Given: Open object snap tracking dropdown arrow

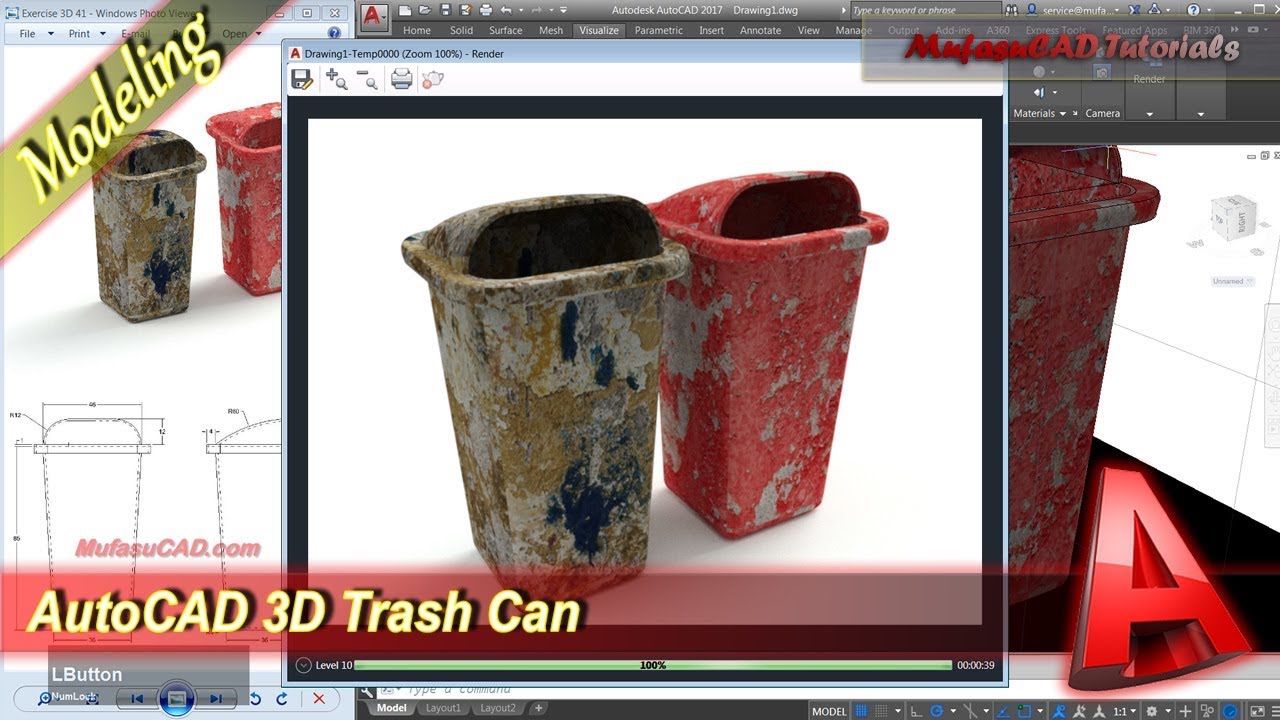Looking at the screenshot, I should point(986,711).
